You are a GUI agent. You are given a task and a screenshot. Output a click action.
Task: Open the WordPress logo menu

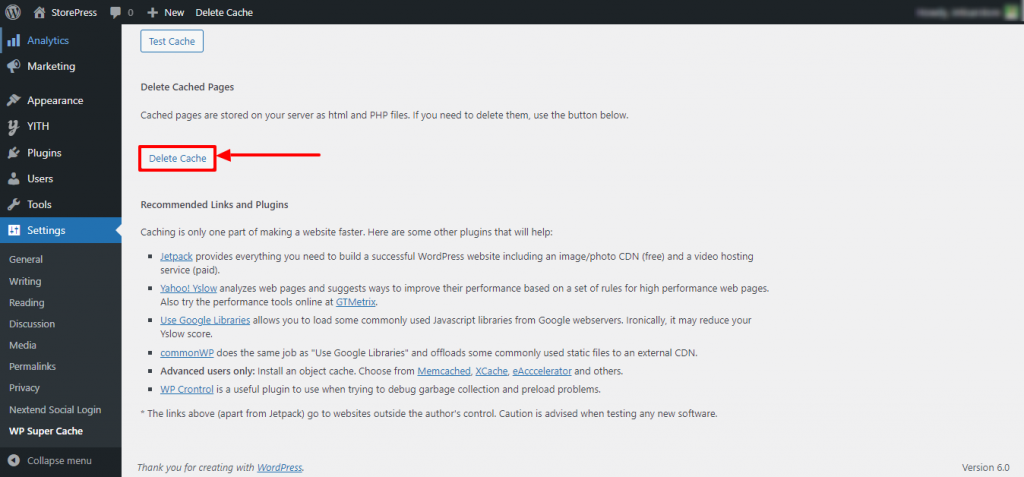pos(13,12)
